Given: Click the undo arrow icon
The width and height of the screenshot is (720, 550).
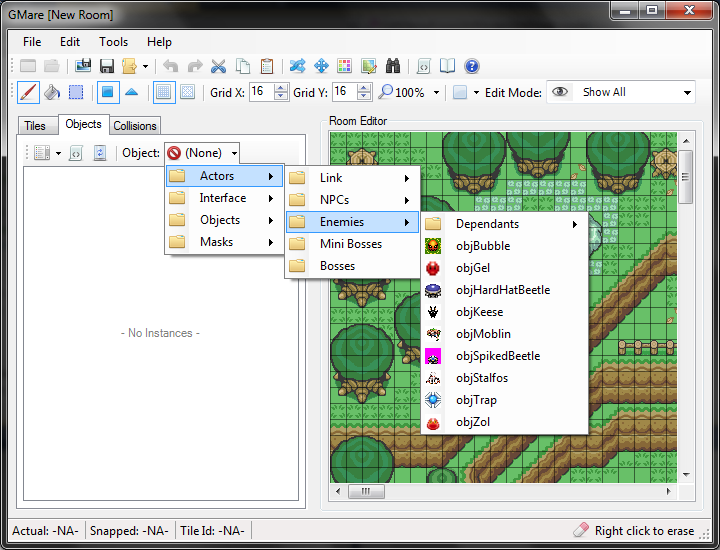Looking at the screenshot, I should click(x=171, y=66).
